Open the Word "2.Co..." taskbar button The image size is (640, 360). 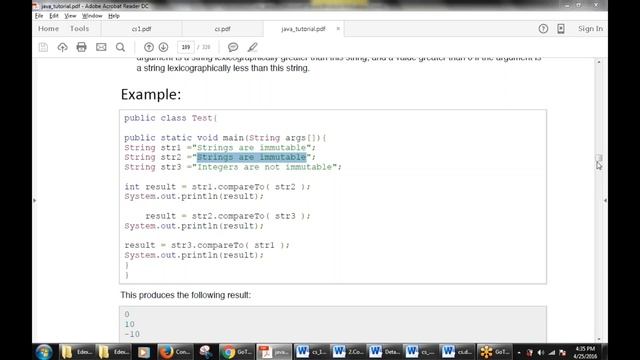pos(347,352)
